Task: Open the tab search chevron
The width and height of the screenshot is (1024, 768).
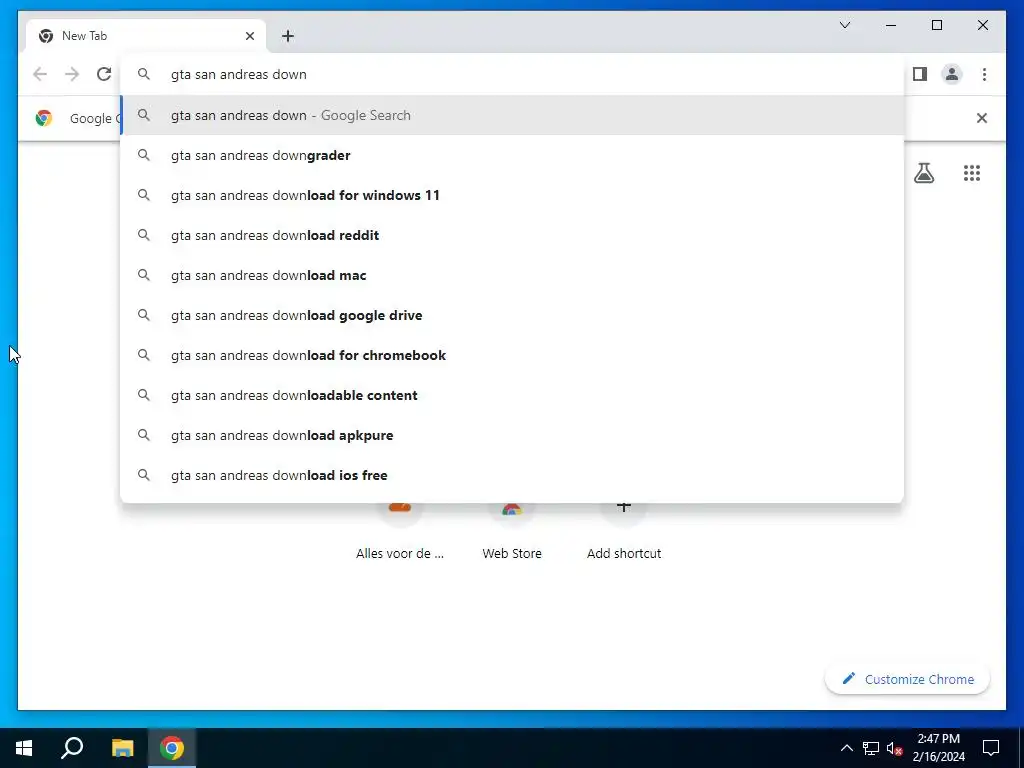Action: tap(844, 25)
